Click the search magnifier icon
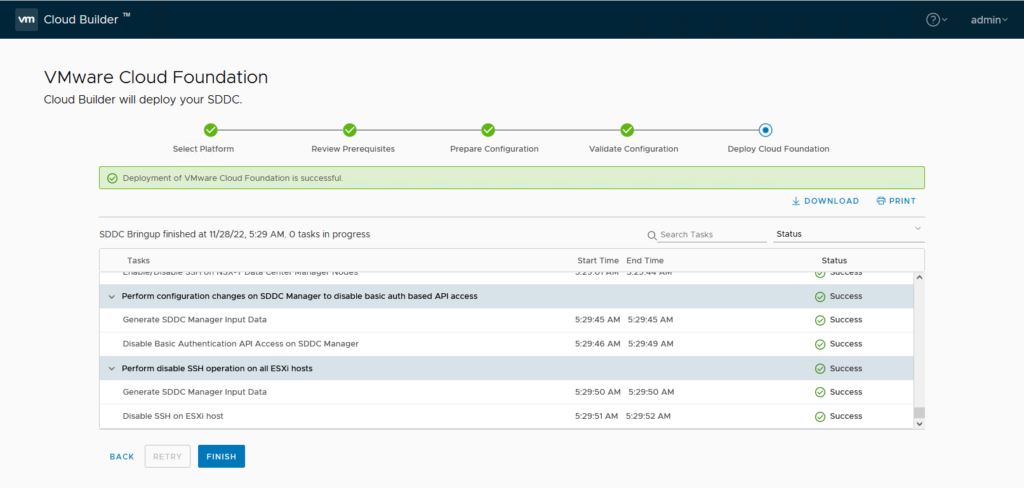This screenshot has height=488, width=1024. point(652,235)
